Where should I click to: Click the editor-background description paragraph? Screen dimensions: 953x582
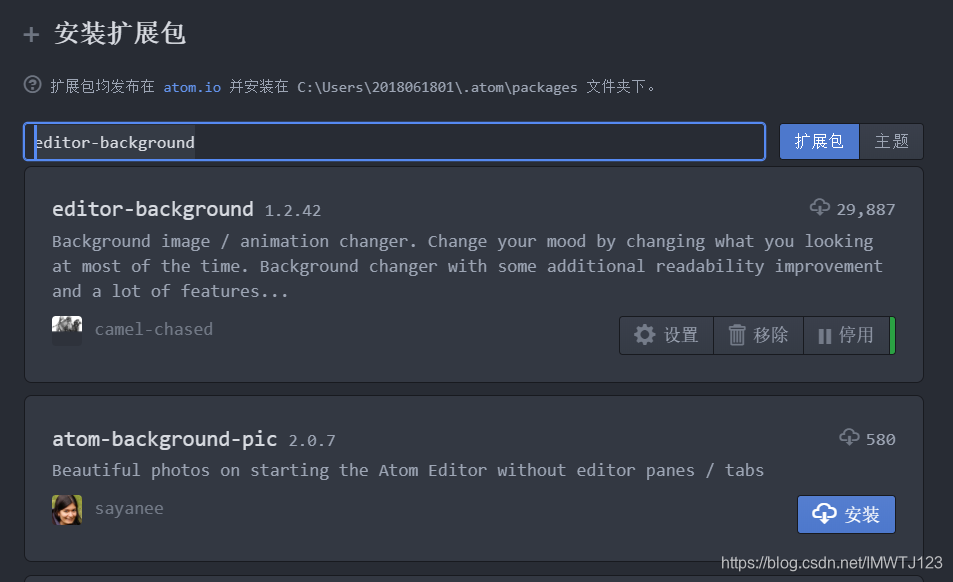click(x=467, y=266)
